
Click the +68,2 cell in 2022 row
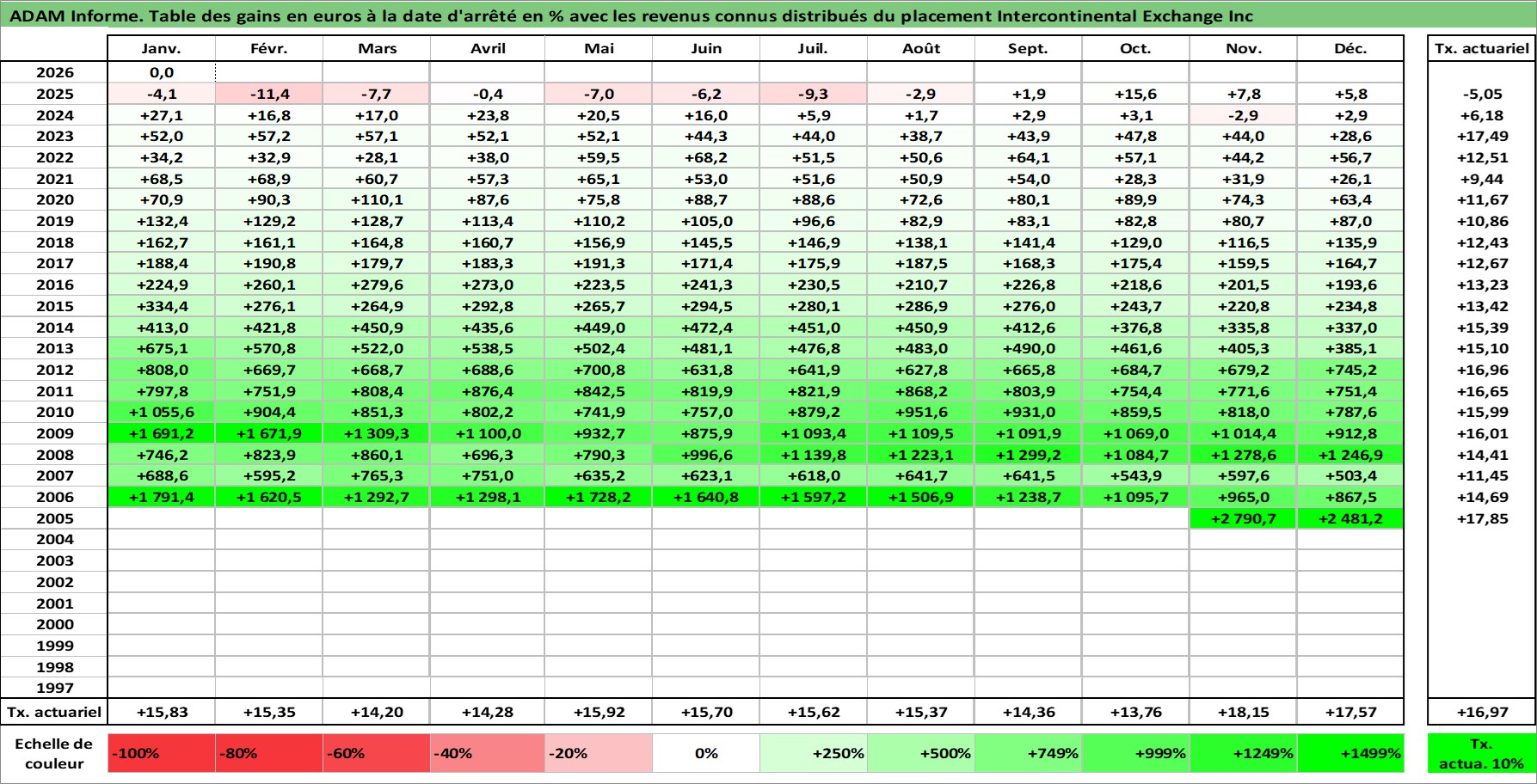click(x=706, y=157)
